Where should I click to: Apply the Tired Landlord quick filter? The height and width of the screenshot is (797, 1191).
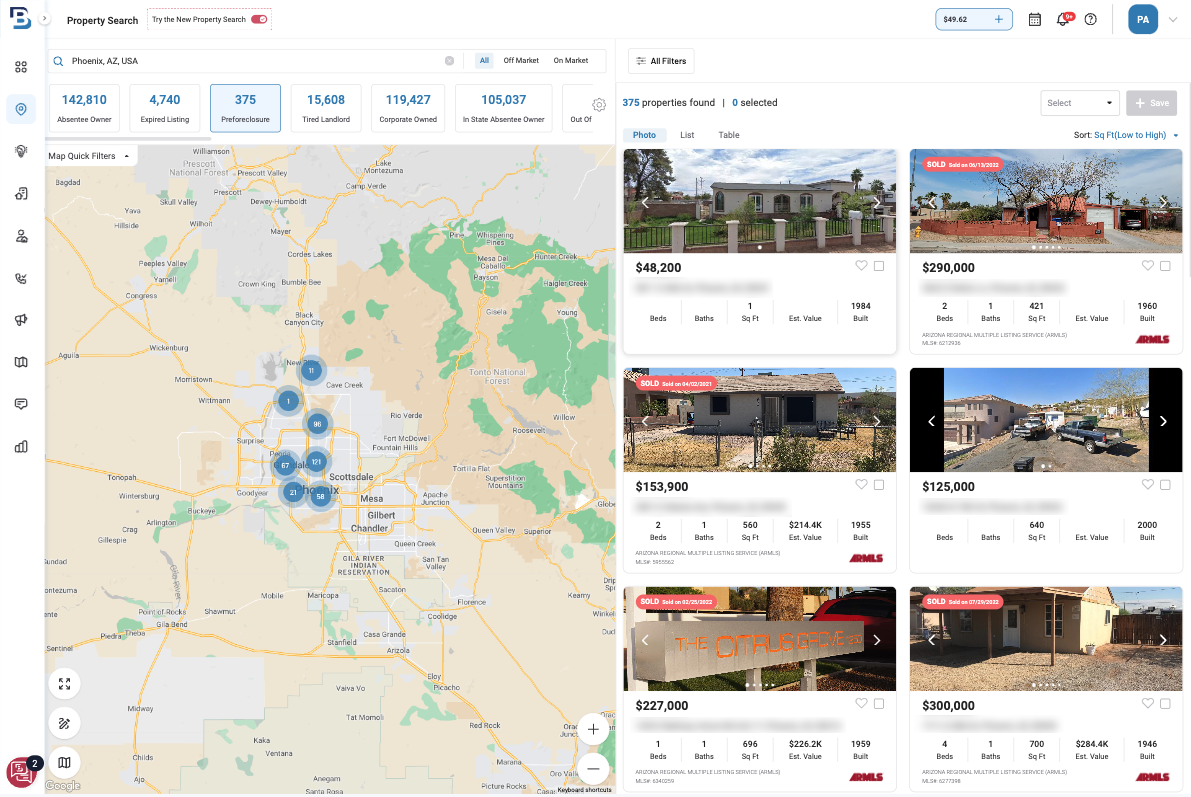click(326, 108)
